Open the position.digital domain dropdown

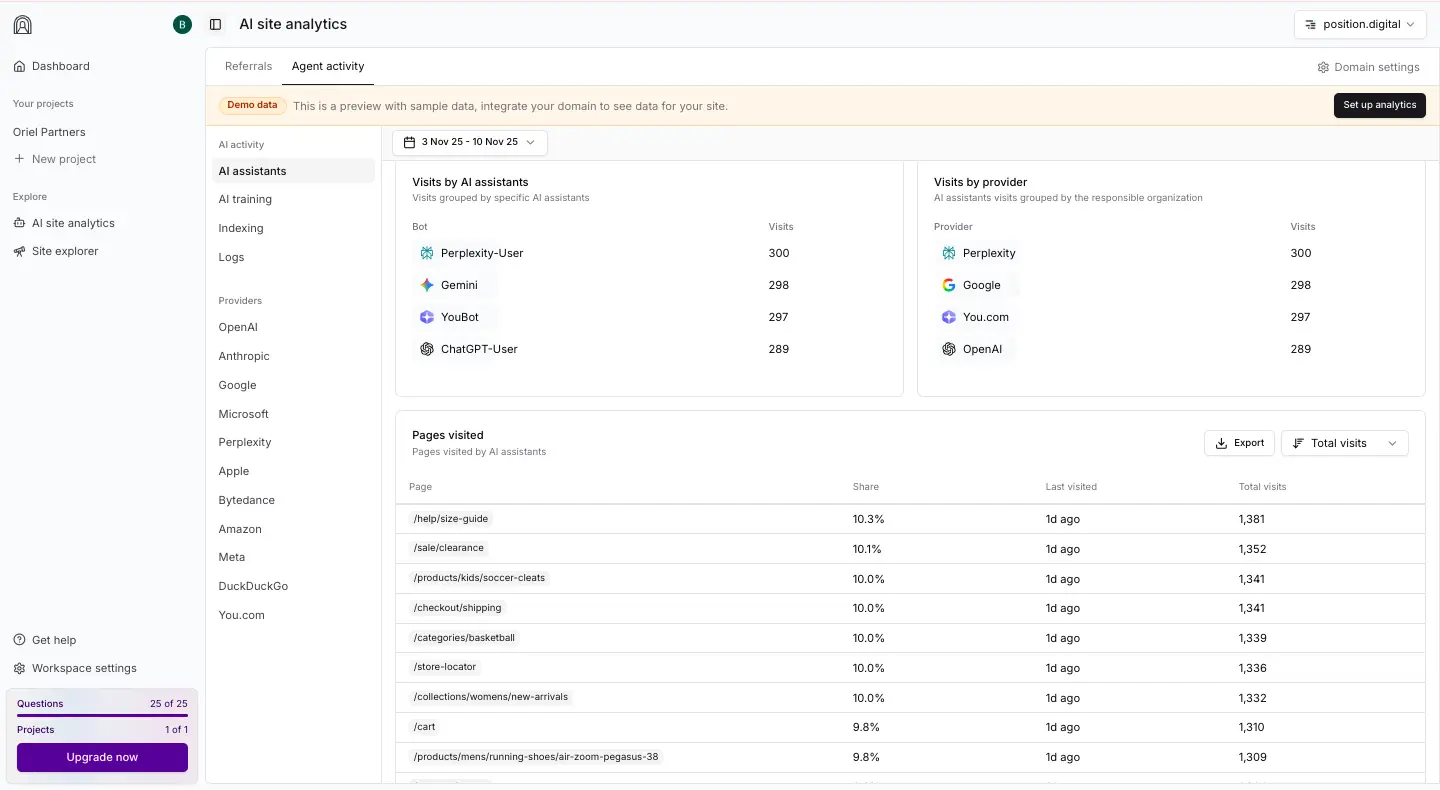[1359, 24]
